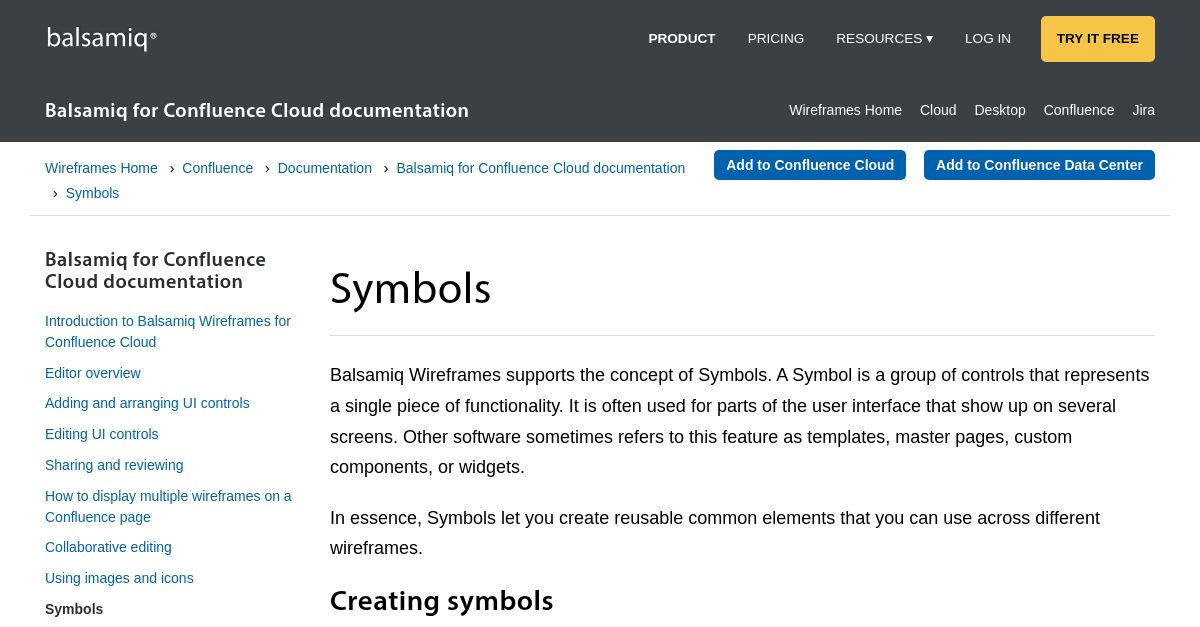Open the LOG IN link
This screenshot has width=1200, height=627.
tap(988, 39)
